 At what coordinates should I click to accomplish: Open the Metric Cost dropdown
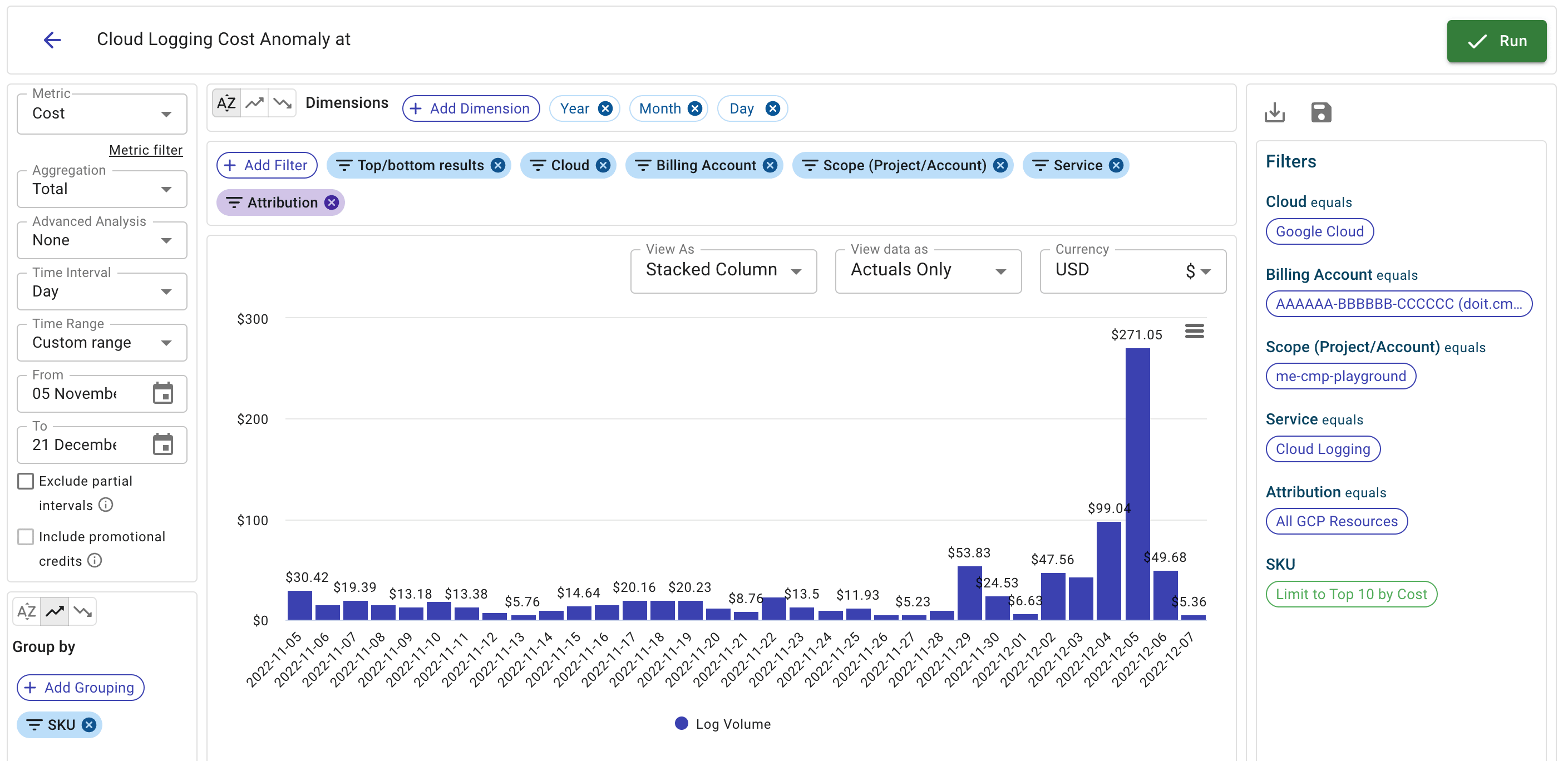(102, 113)
